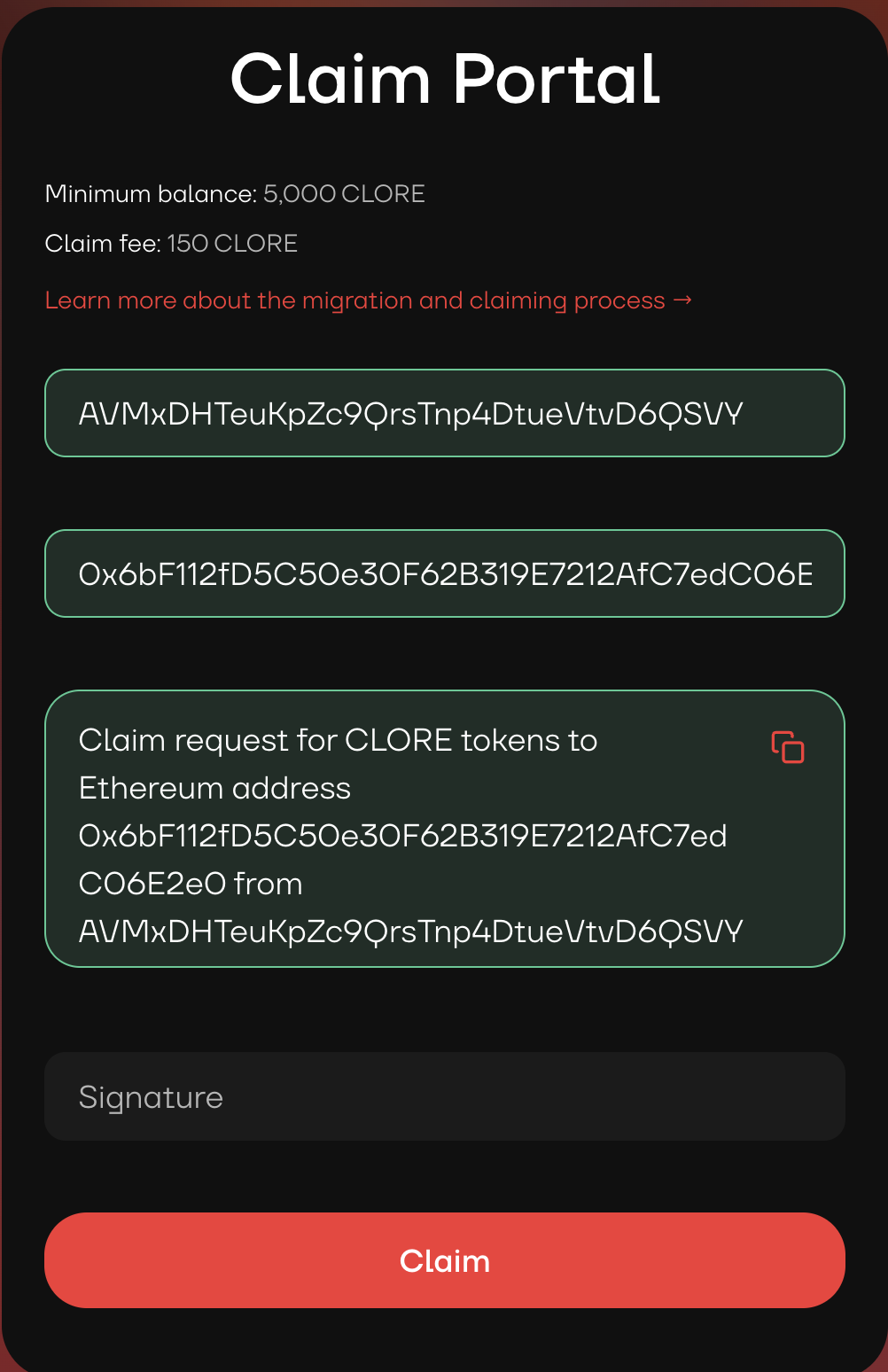The height and width of the screenshot is (1372, 888).
Task: Click the Claim fee label
Action: point(103,244)
